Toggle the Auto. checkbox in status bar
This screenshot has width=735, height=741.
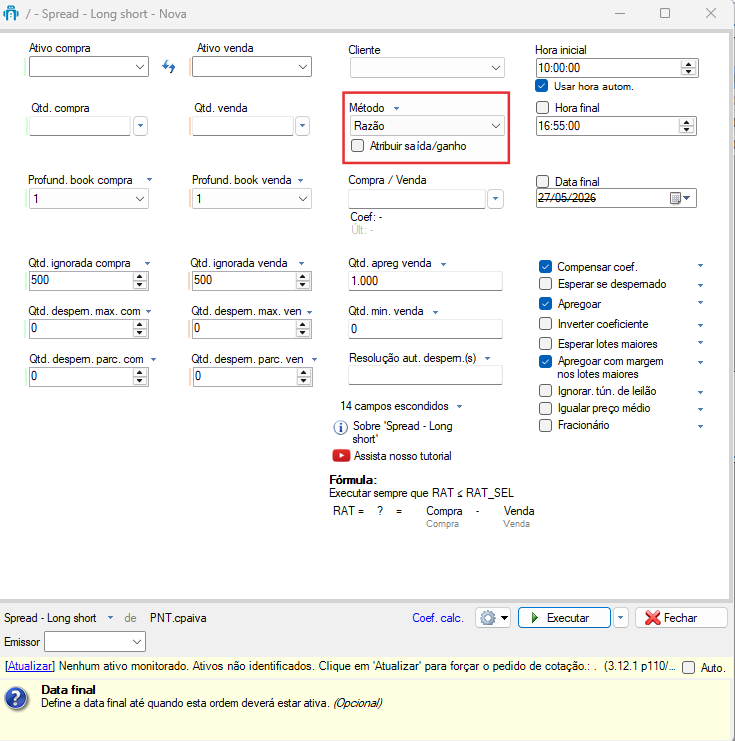[x=689, y=667]
